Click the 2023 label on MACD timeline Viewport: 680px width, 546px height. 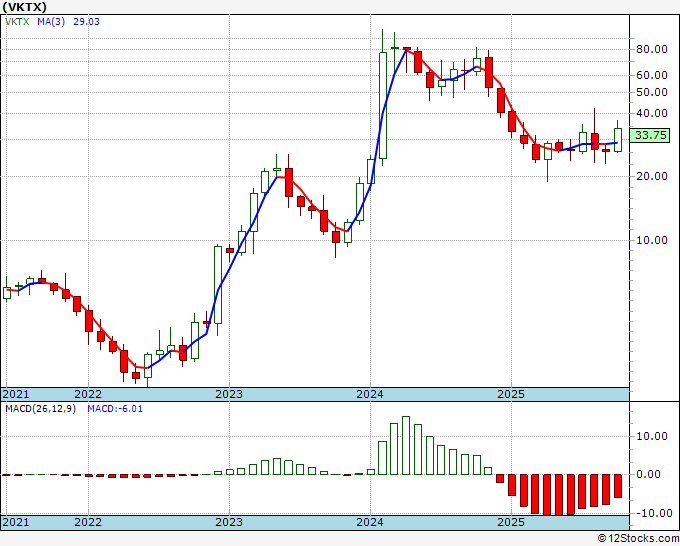tap(229, 522)
